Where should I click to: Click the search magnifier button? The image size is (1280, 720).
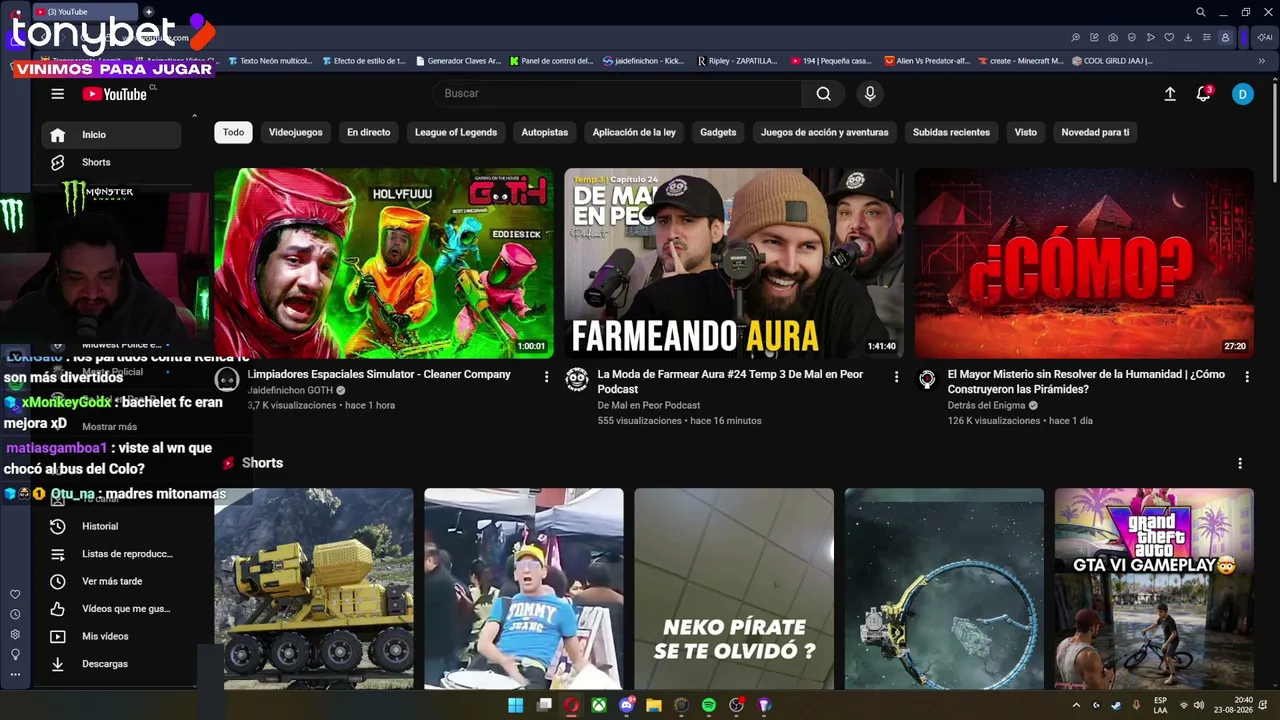click(x=823, y=94)
